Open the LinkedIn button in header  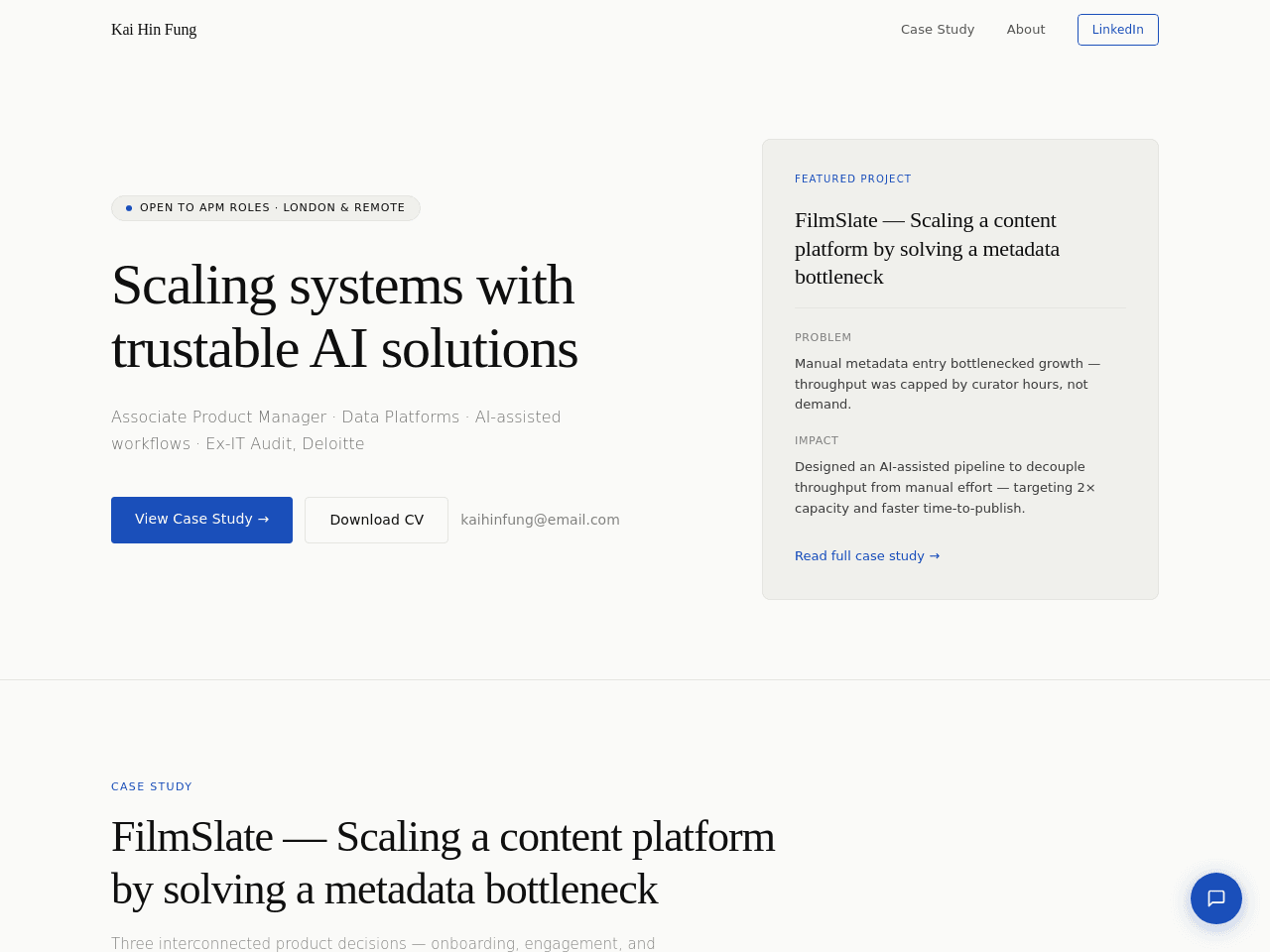tap(1118, 30)
